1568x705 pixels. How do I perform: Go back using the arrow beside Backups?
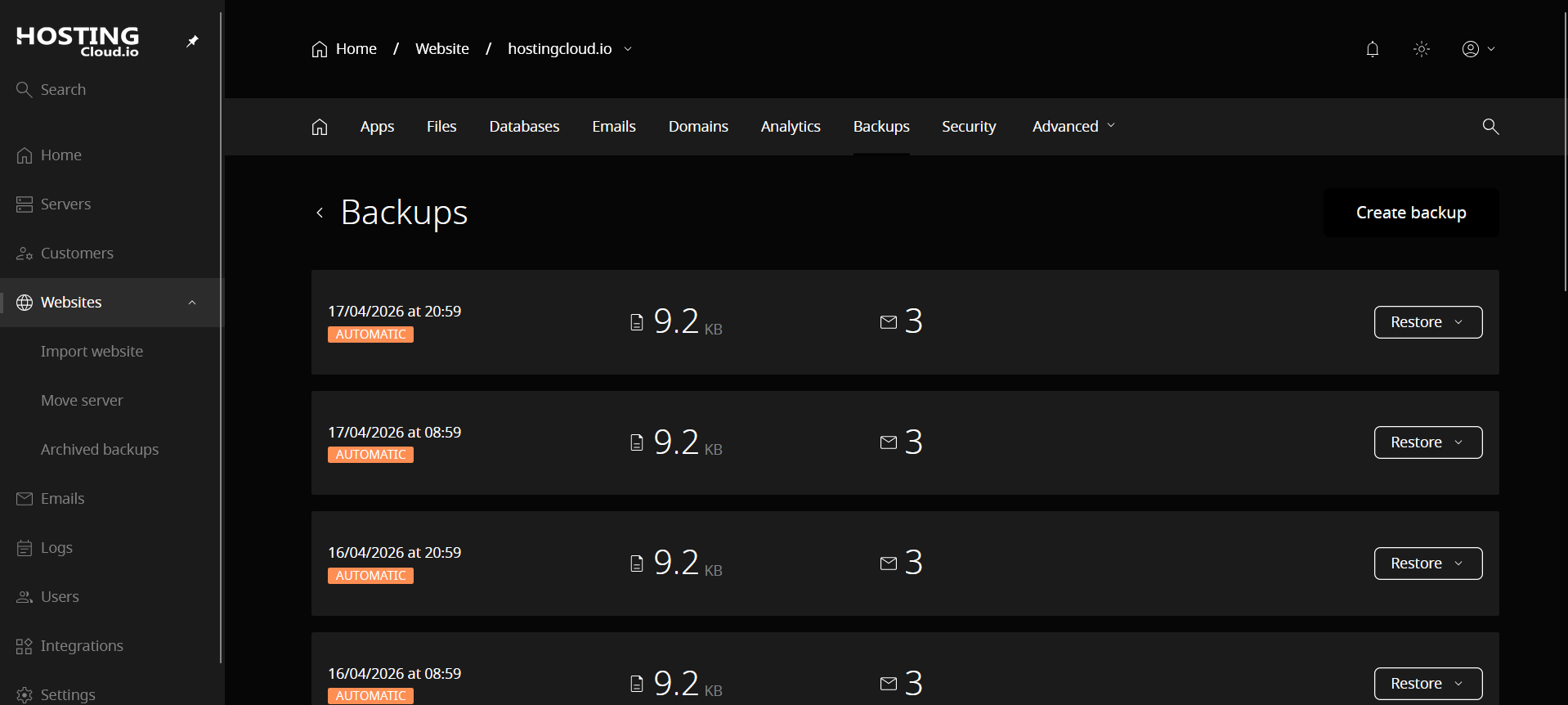tap(320, 213)
